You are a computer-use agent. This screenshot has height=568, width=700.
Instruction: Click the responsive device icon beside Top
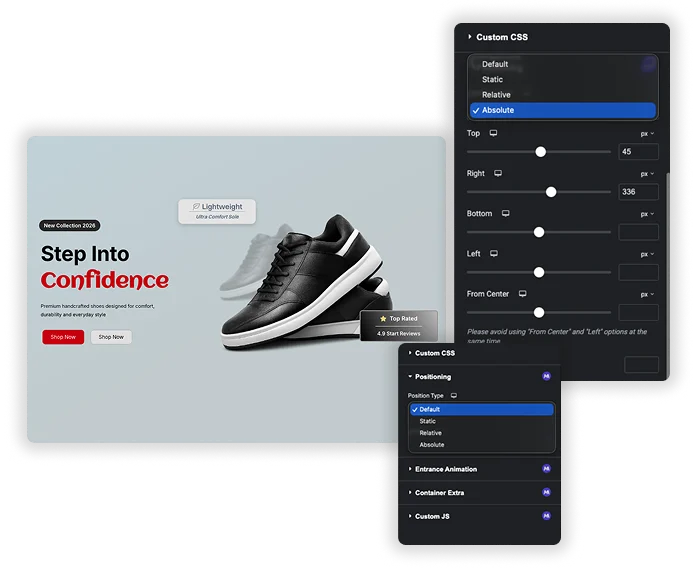point(493,133)
